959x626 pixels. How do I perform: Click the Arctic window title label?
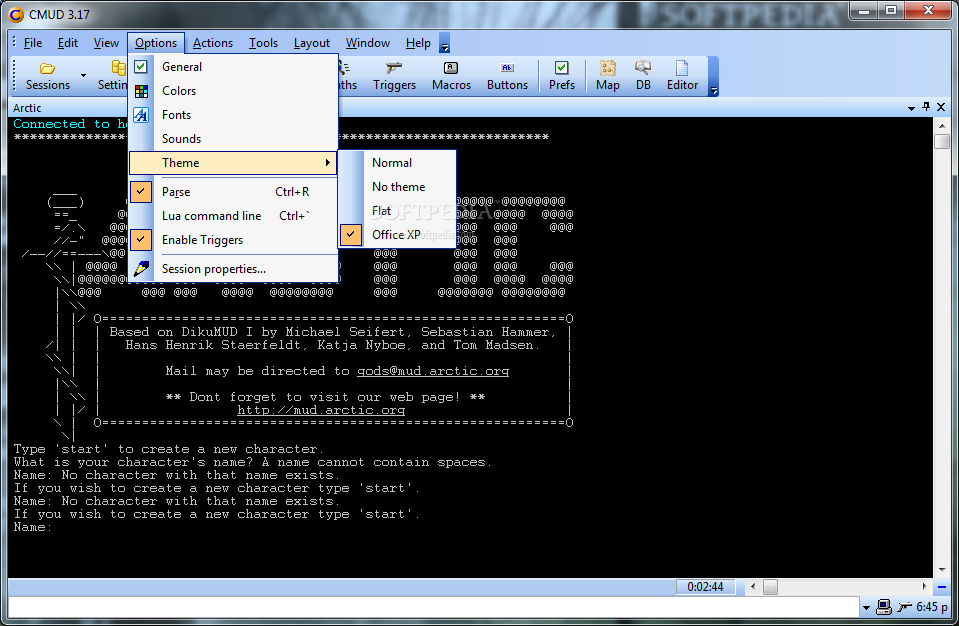click(27, 108)
